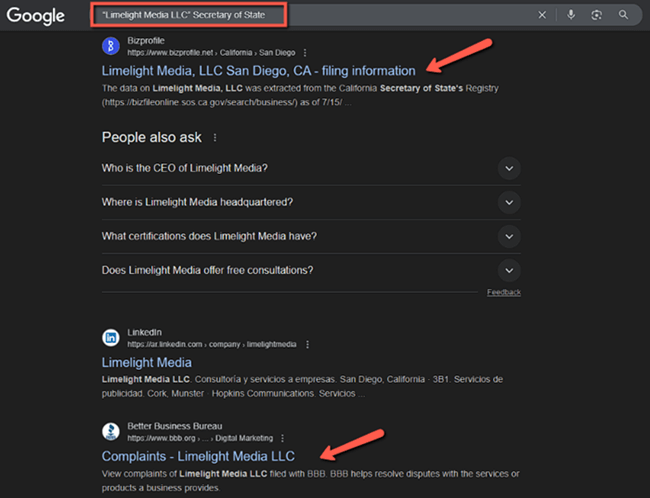The width and height of the screenshot is (650, 498).
Task: Open "Limelight Media, LLC San Diego, CA" result
Action: tap(258, 71)
